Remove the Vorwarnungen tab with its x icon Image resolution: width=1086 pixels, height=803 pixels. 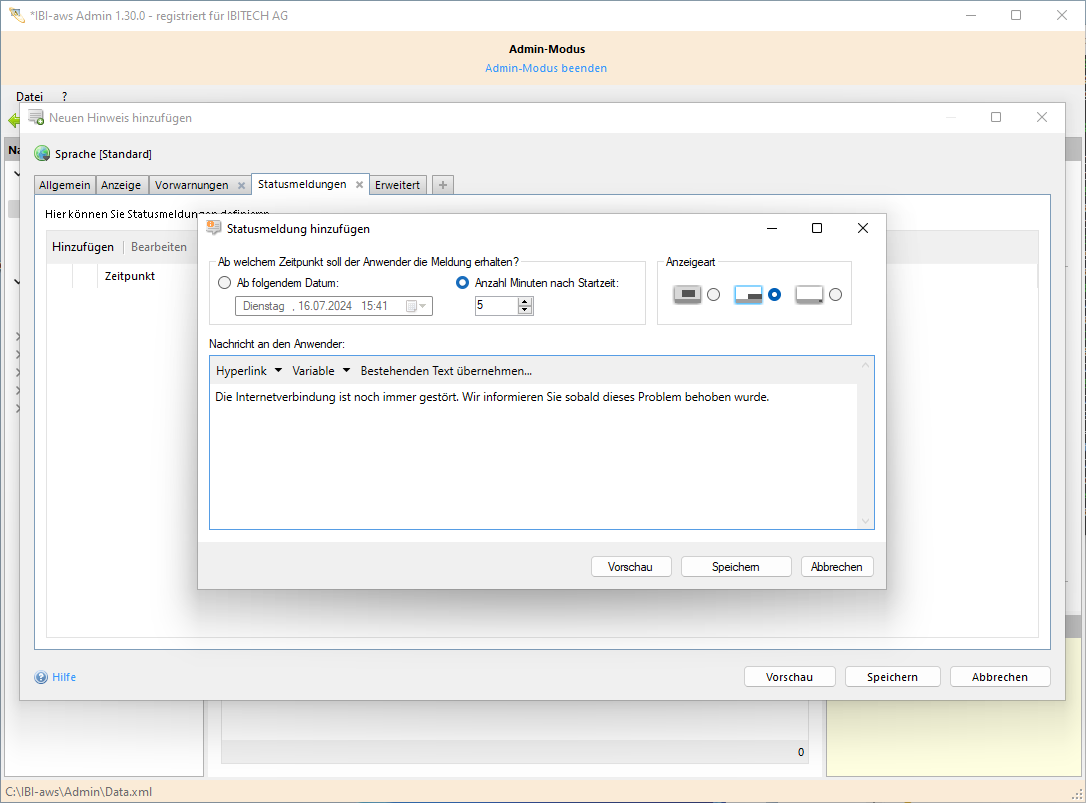pyautogui.click(x=243, y=184)
